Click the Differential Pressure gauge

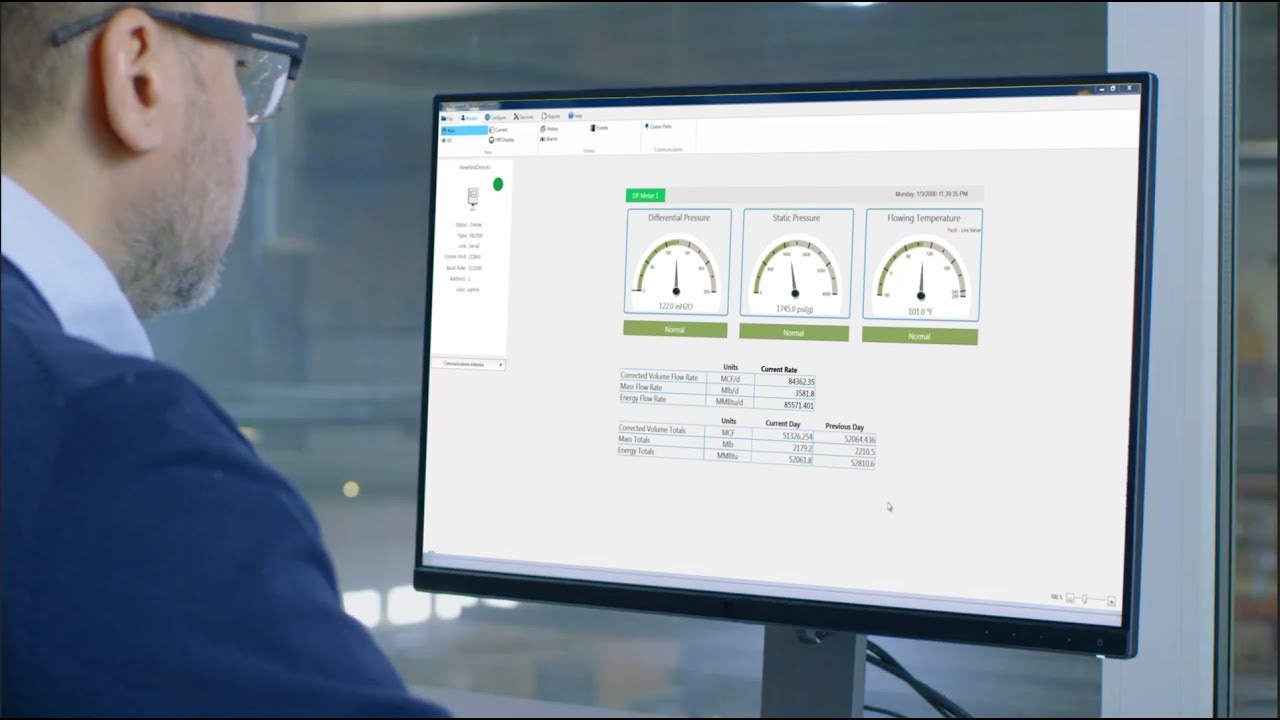coord(678,262)
